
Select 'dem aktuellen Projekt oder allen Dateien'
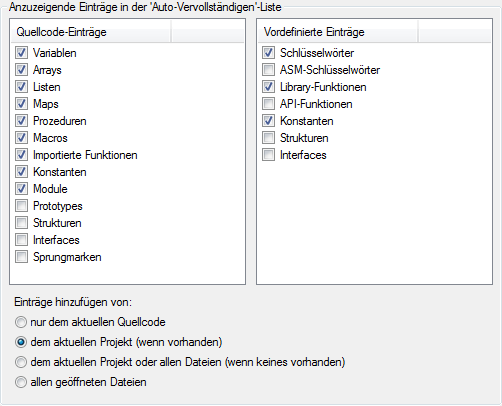pos(21,362)
